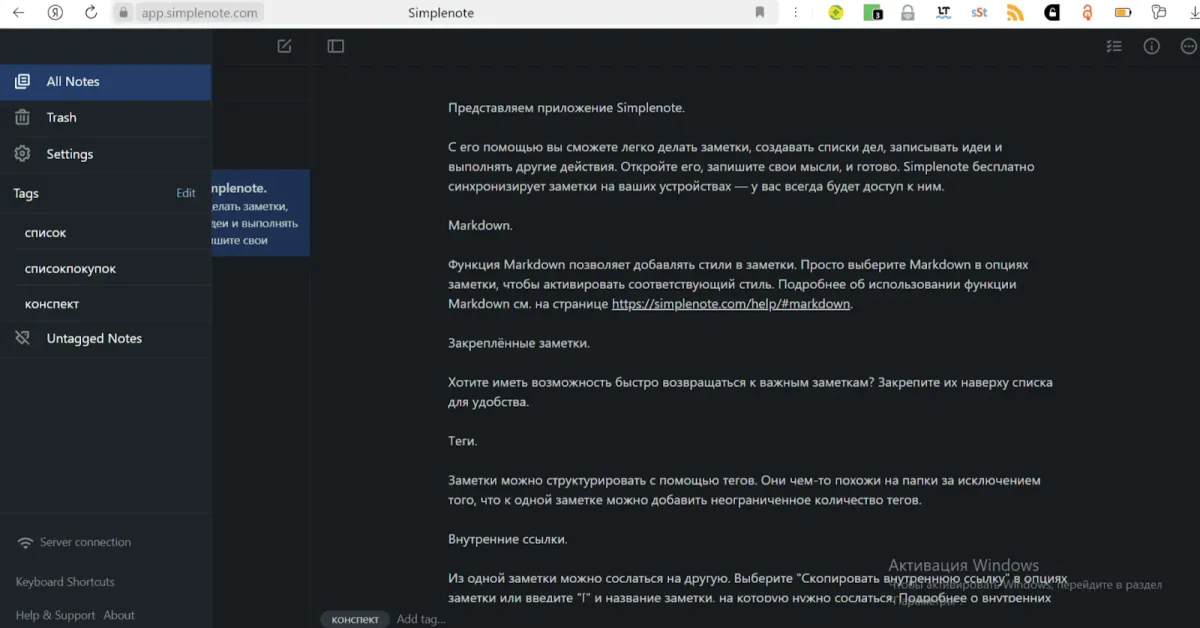Create a new note with the compose icon
Screen dimensions: 1200x628
284,46
